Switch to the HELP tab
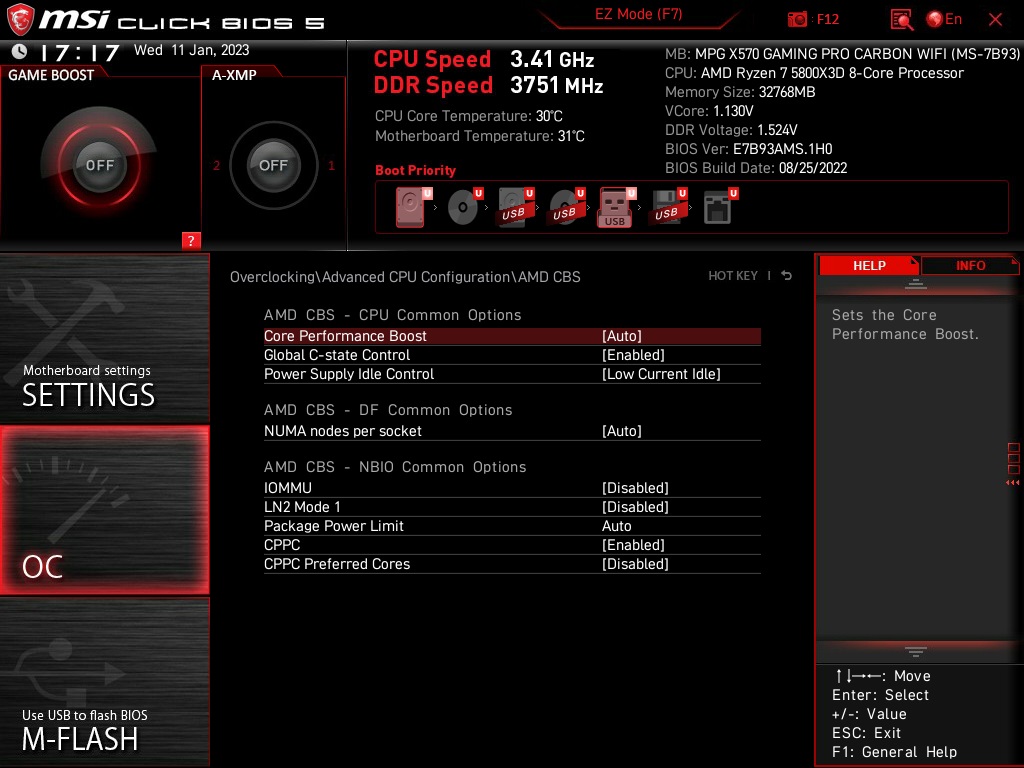 869,266
